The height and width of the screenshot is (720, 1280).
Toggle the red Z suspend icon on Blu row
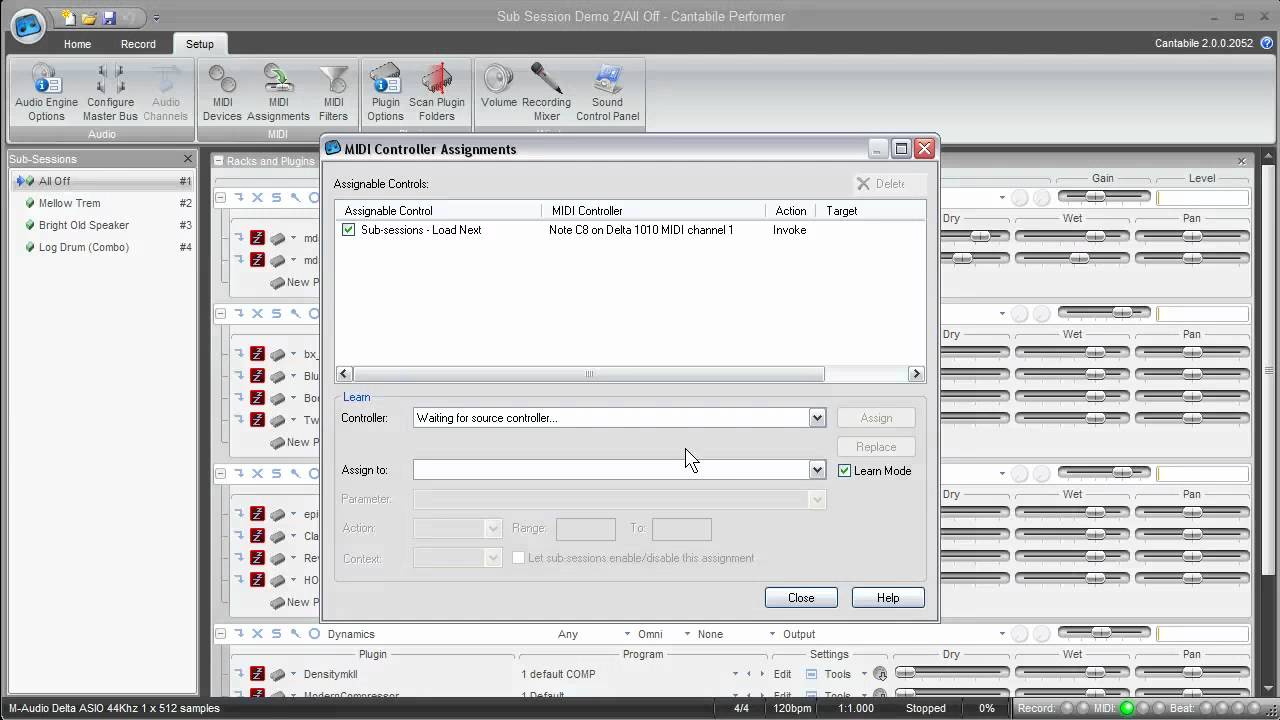tap(257, 376)
